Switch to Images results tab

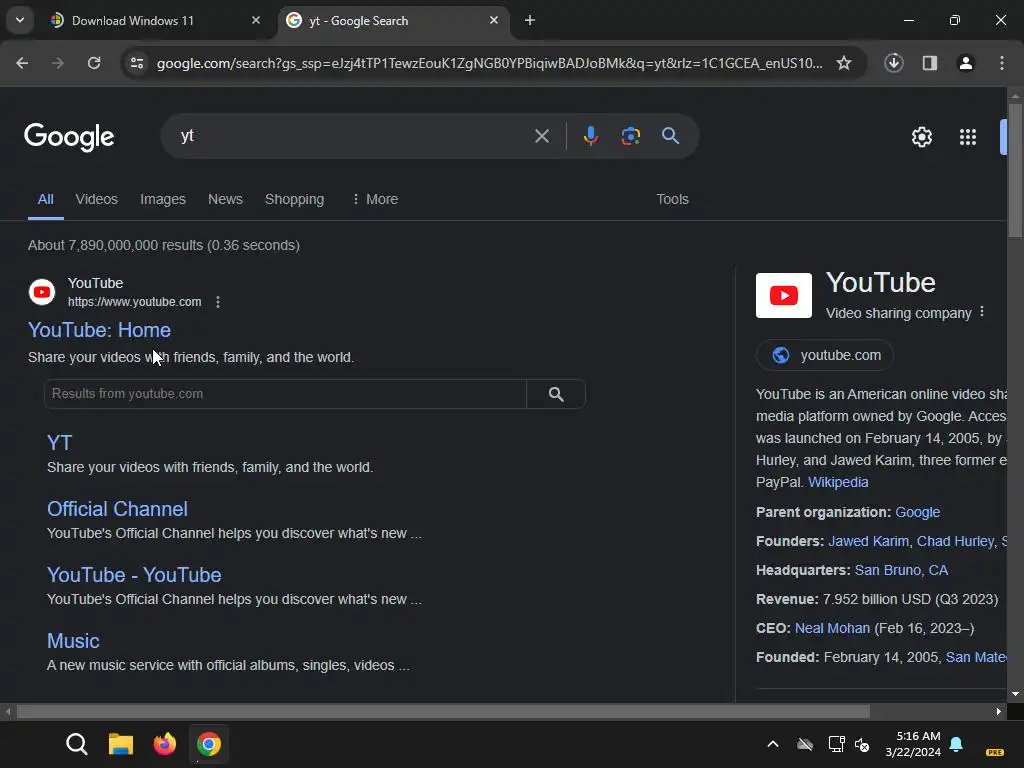coord(163,199)
